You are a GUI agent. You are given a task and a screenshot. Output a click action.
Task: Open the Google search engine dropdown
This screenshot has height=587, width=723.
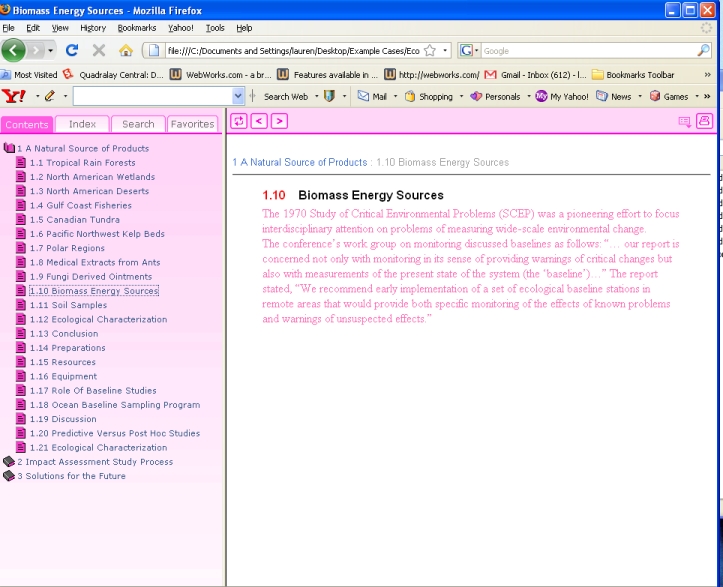coord(469,50)
